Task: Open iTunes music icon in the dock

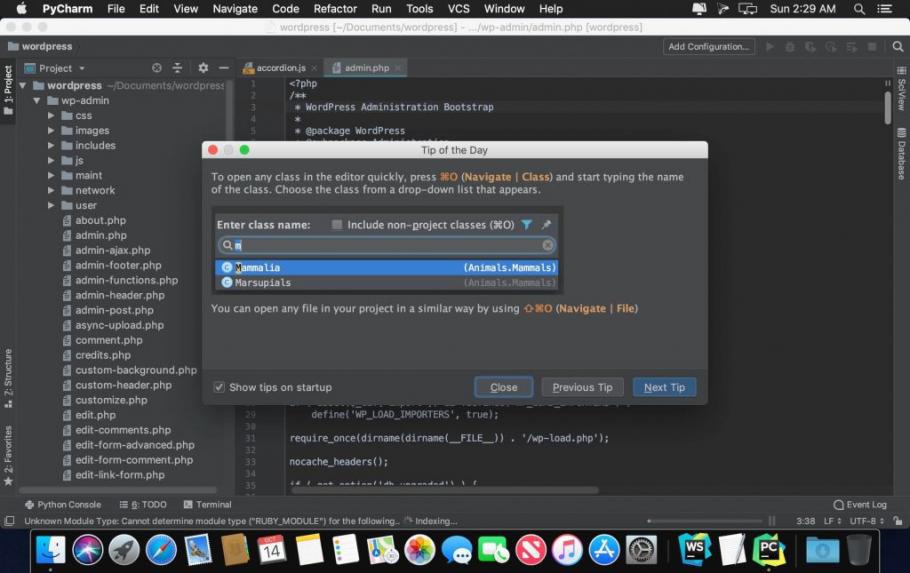Action: 567,549
